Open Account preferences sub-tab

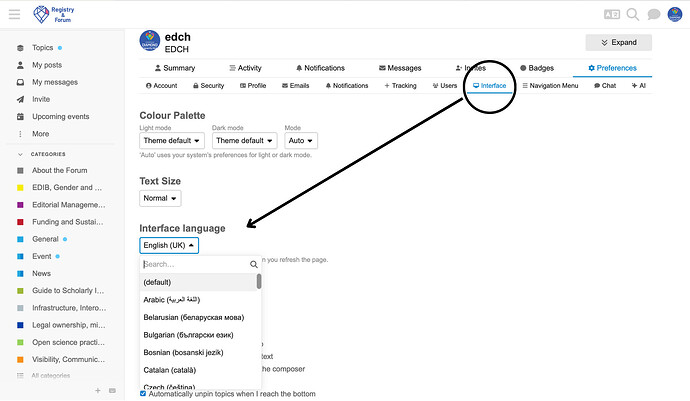click(161, 85)
